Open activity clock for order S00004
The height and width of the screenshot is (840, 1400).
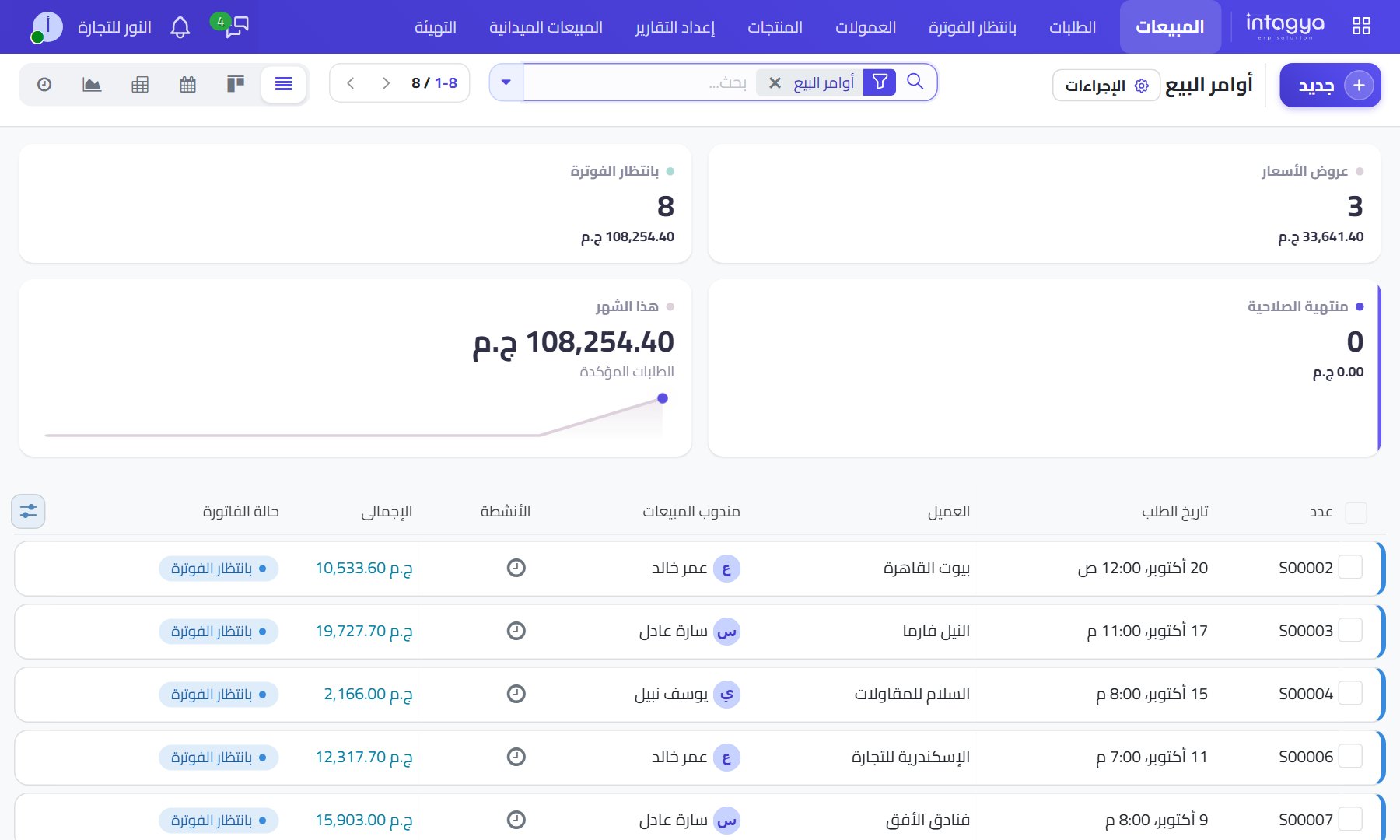[x=516, y=694]
